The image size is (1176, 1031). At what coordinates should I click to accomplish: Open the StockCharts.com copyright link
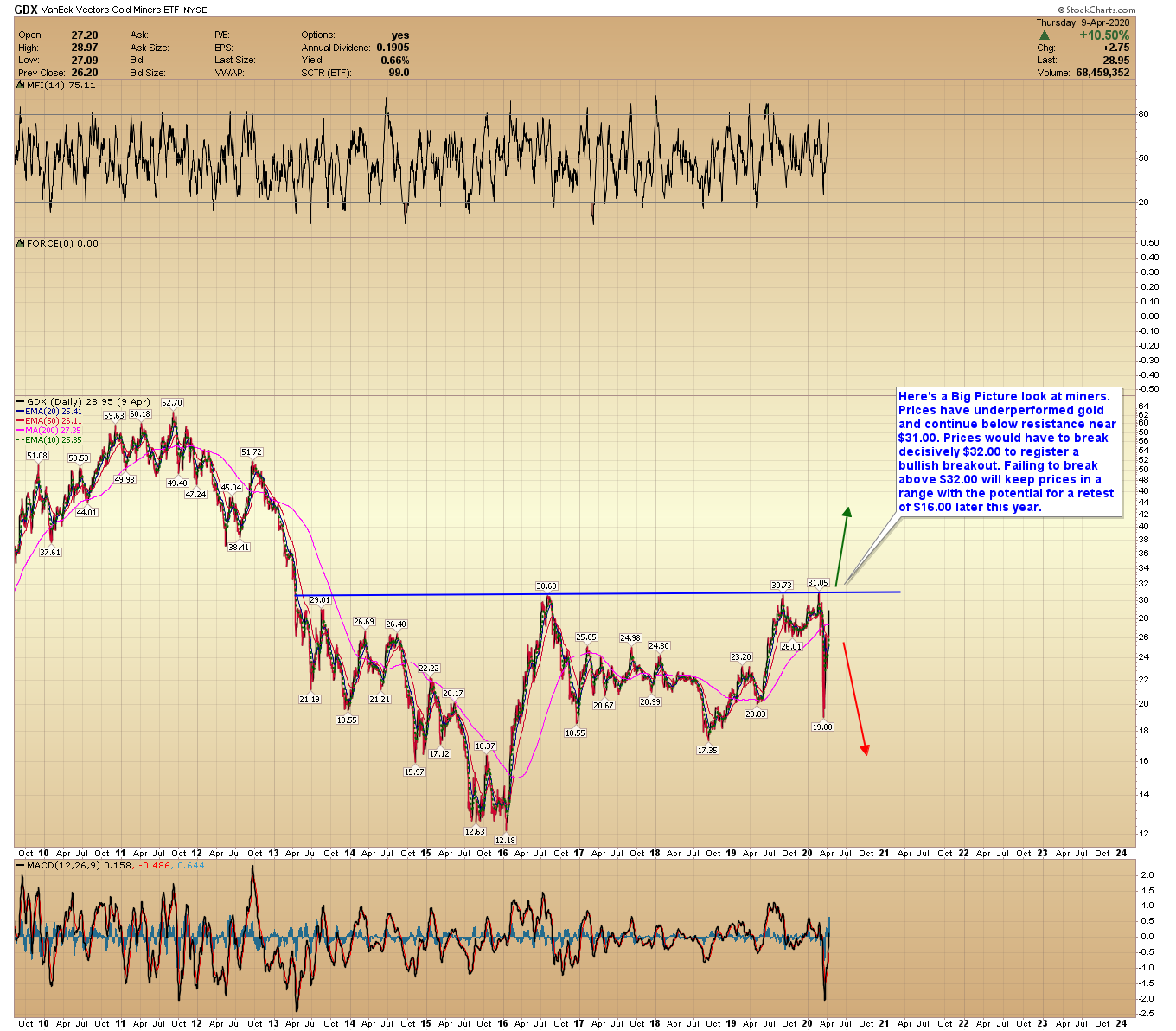(1097, 10)
